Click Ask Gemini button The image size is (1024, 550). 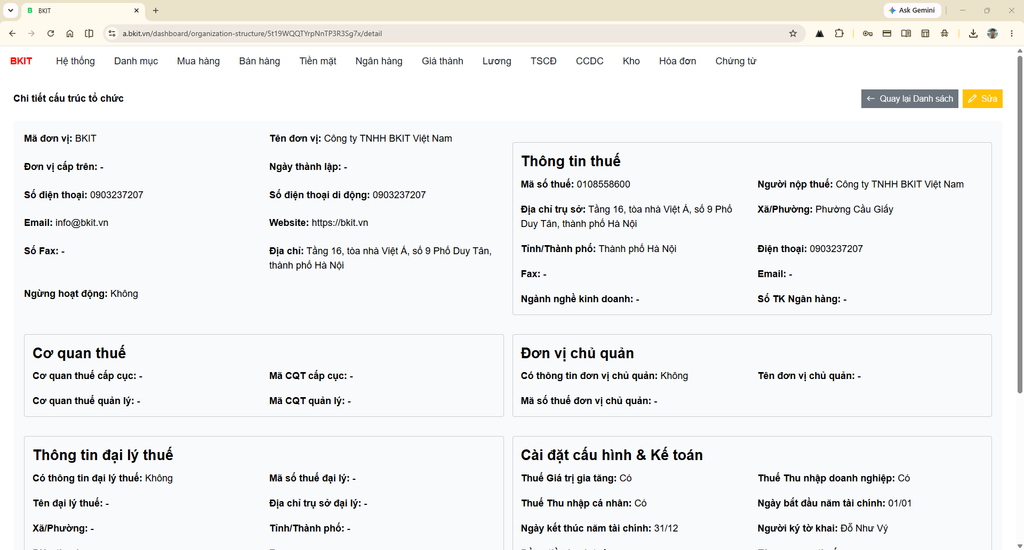pos(912,10)
